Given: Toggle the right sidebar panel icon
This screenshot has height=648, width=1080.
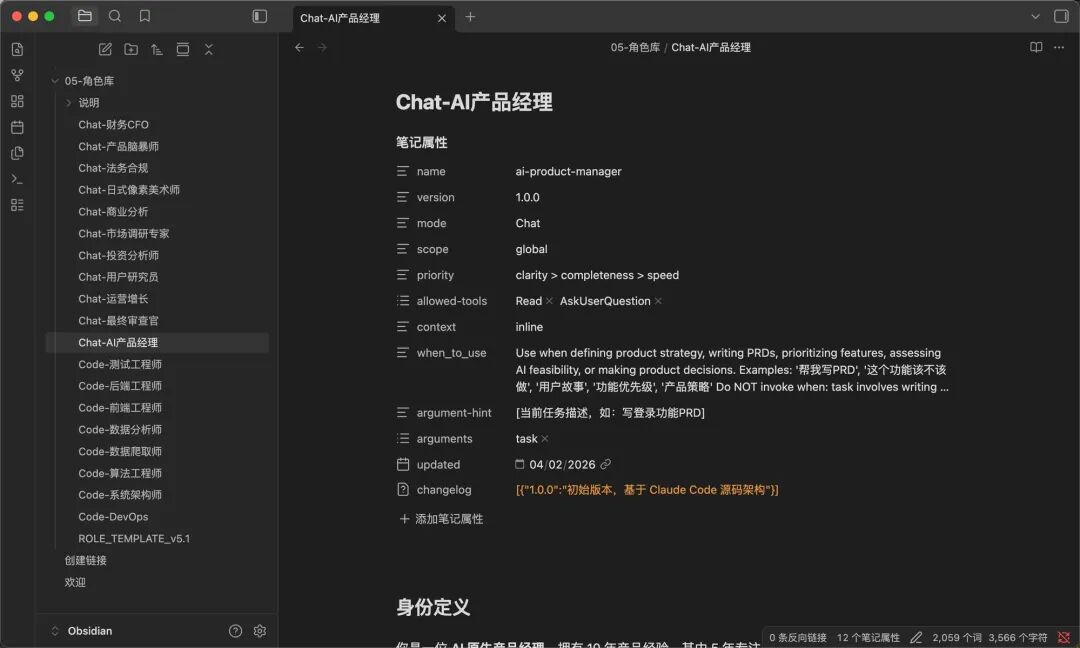Looking at the screenshot, I should point(1061,16).
